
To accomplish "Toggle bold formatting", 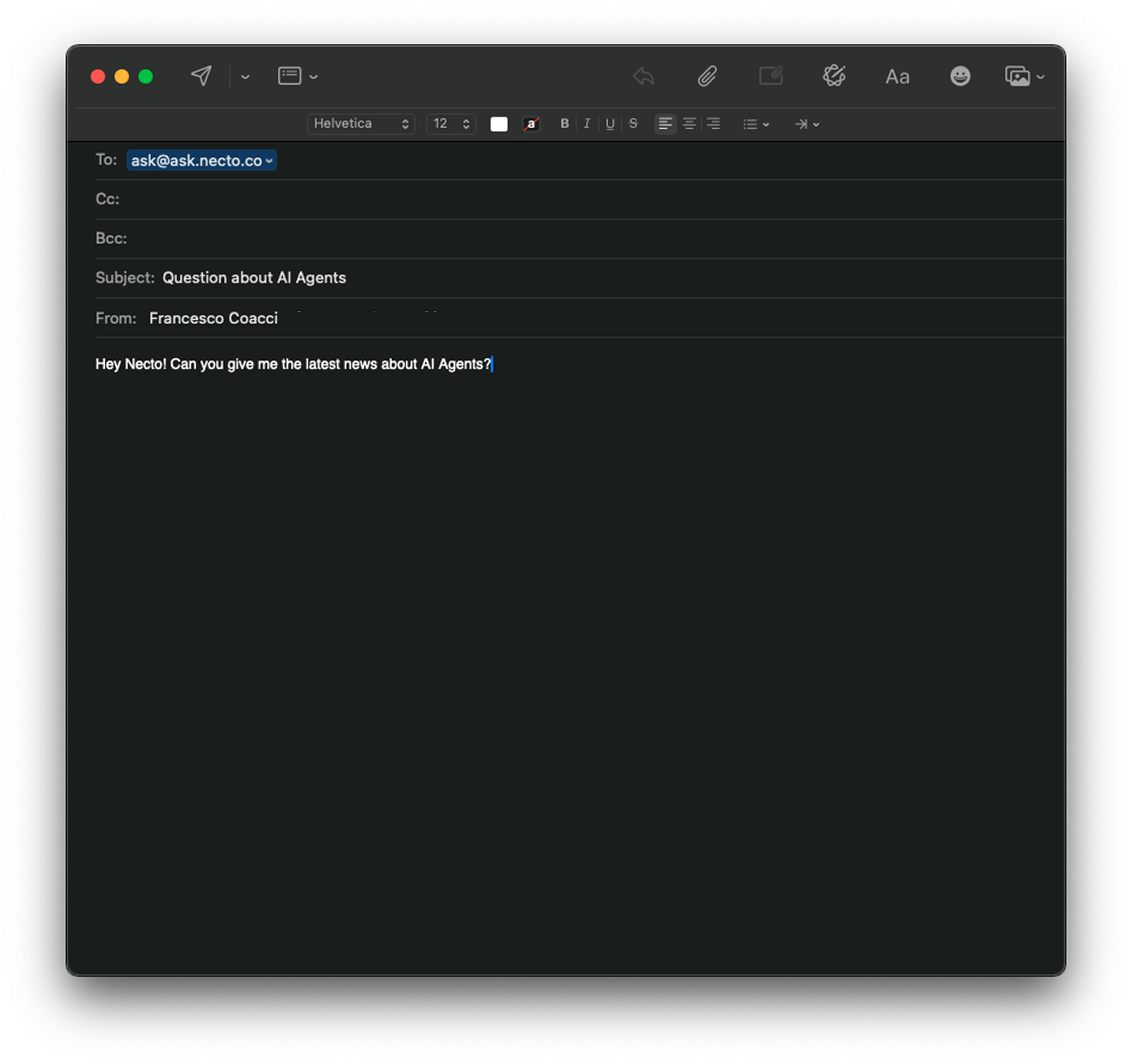I will click(564, 124).
